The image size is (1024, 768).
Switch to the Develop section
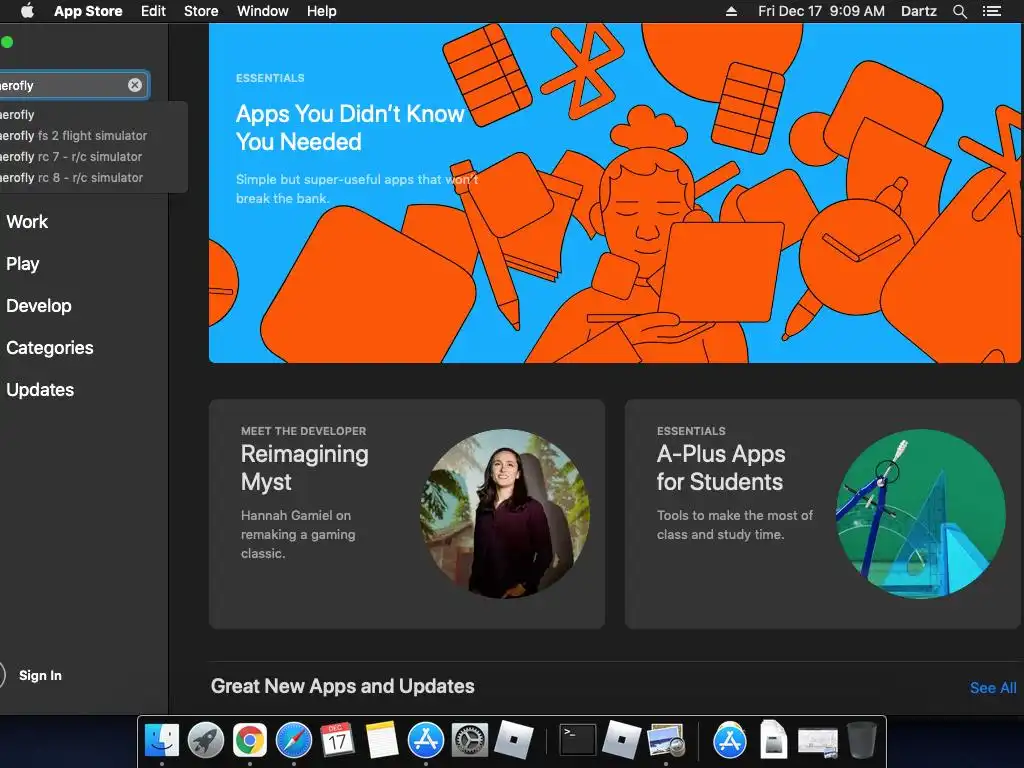tap(39, 306)
